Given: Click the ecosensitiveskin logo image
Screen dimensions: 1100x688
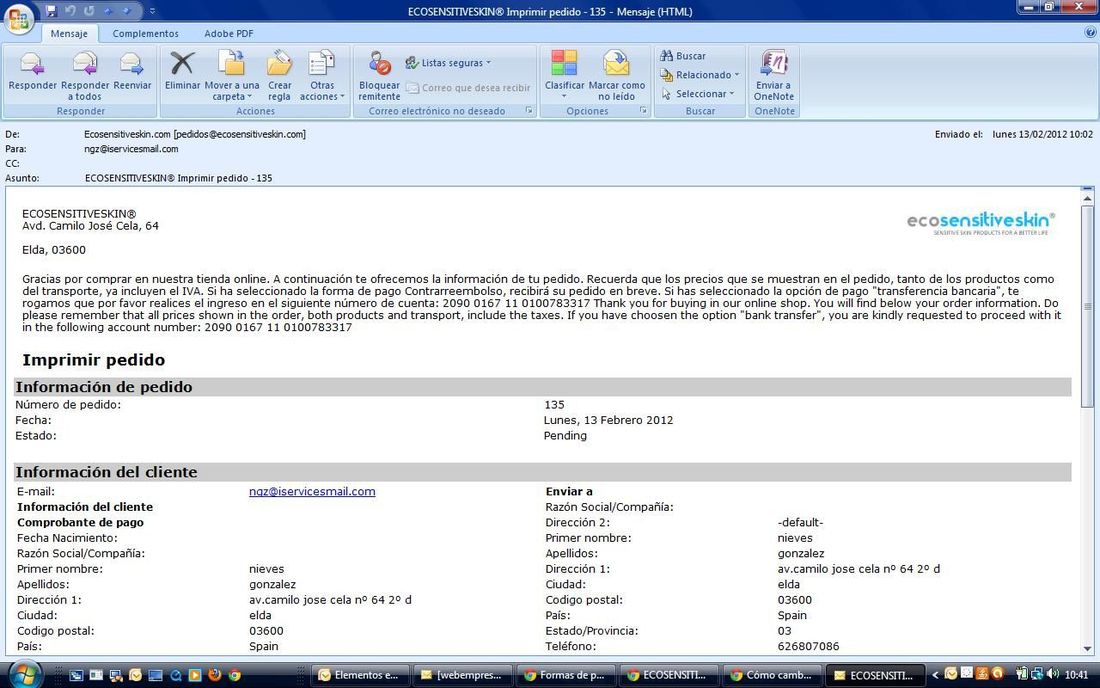Looking at the screenshot, I should click(x=981, y=223).
